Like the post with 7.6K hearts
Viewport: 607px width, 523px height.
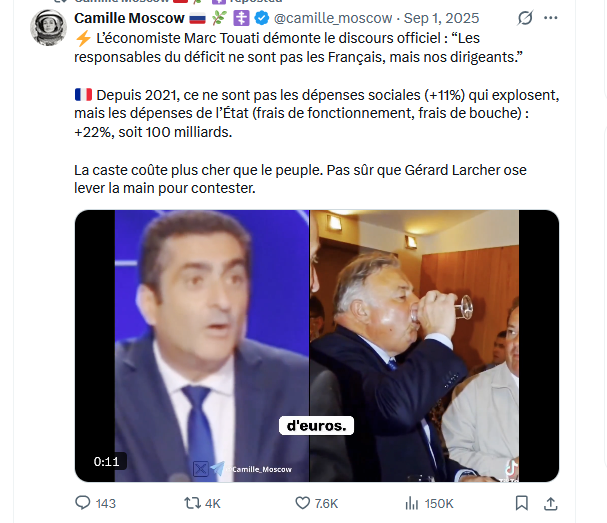316,503
